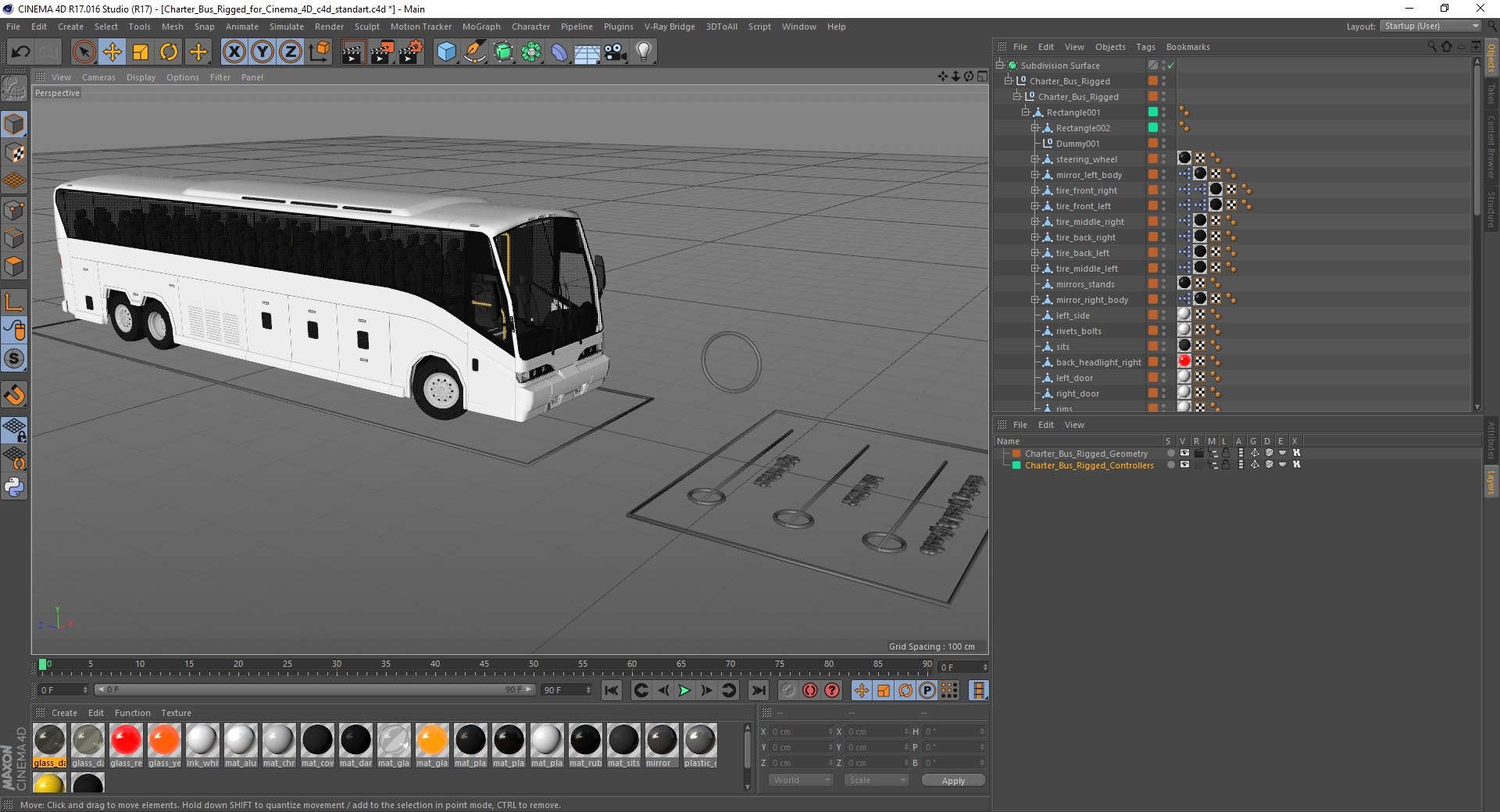
Task: Select the glass_re red material swatch
Action: tap(126, 746)
